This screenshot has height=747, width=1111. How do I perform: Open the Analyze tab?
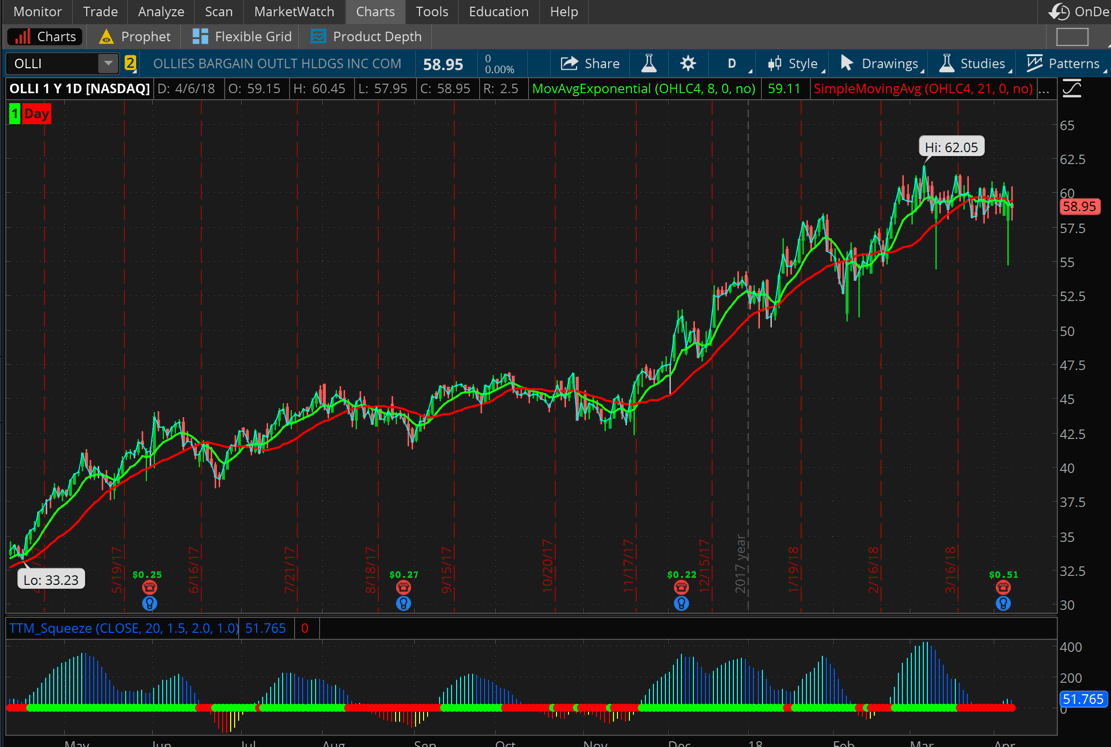coord(161,11)
